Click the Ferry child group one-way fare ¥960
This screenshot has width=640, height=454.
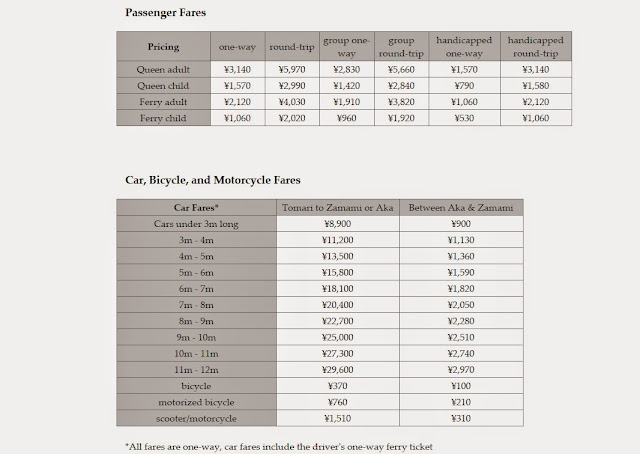[345, 117]
